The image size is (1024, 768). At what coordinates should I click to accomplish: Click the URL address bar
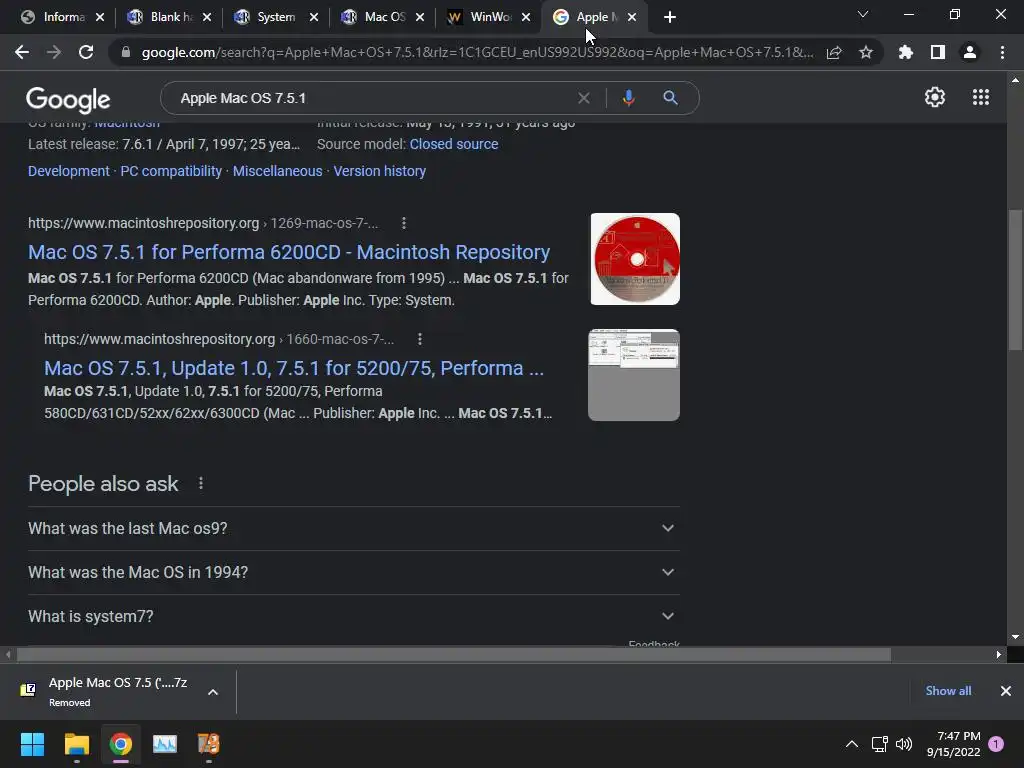[x=477, y=52]
